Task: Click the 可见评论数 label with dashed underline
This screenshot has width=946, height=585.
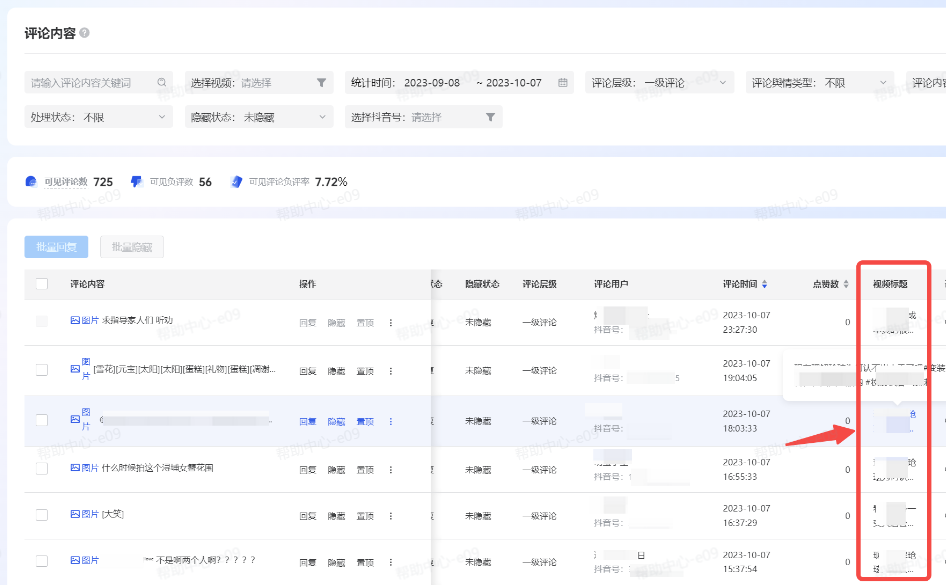Action: tap(66, 182)
